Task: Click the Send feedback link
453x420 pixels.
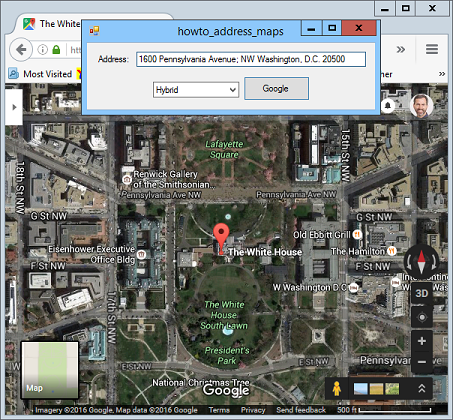Action: click(301, 410)
